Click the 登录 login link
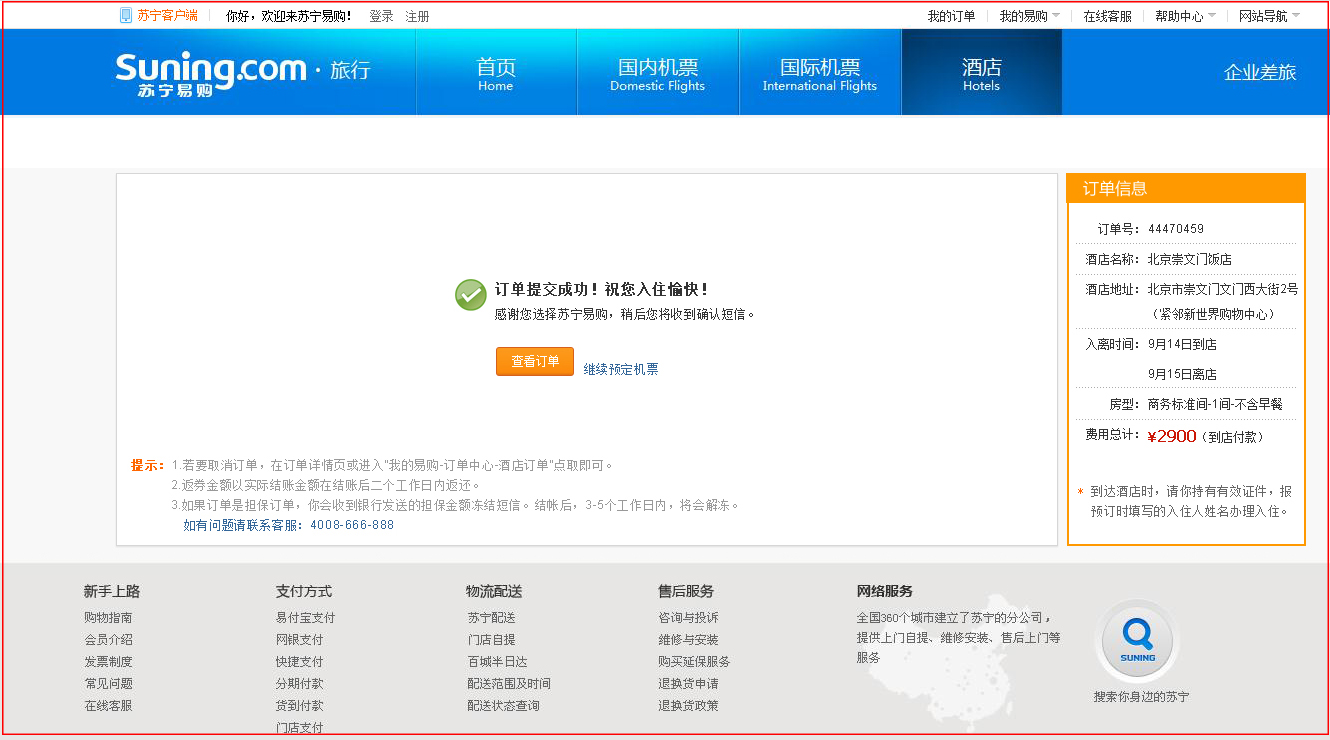Image resolution: width=1330 pixels, height=740 pixels. point(381,16)
